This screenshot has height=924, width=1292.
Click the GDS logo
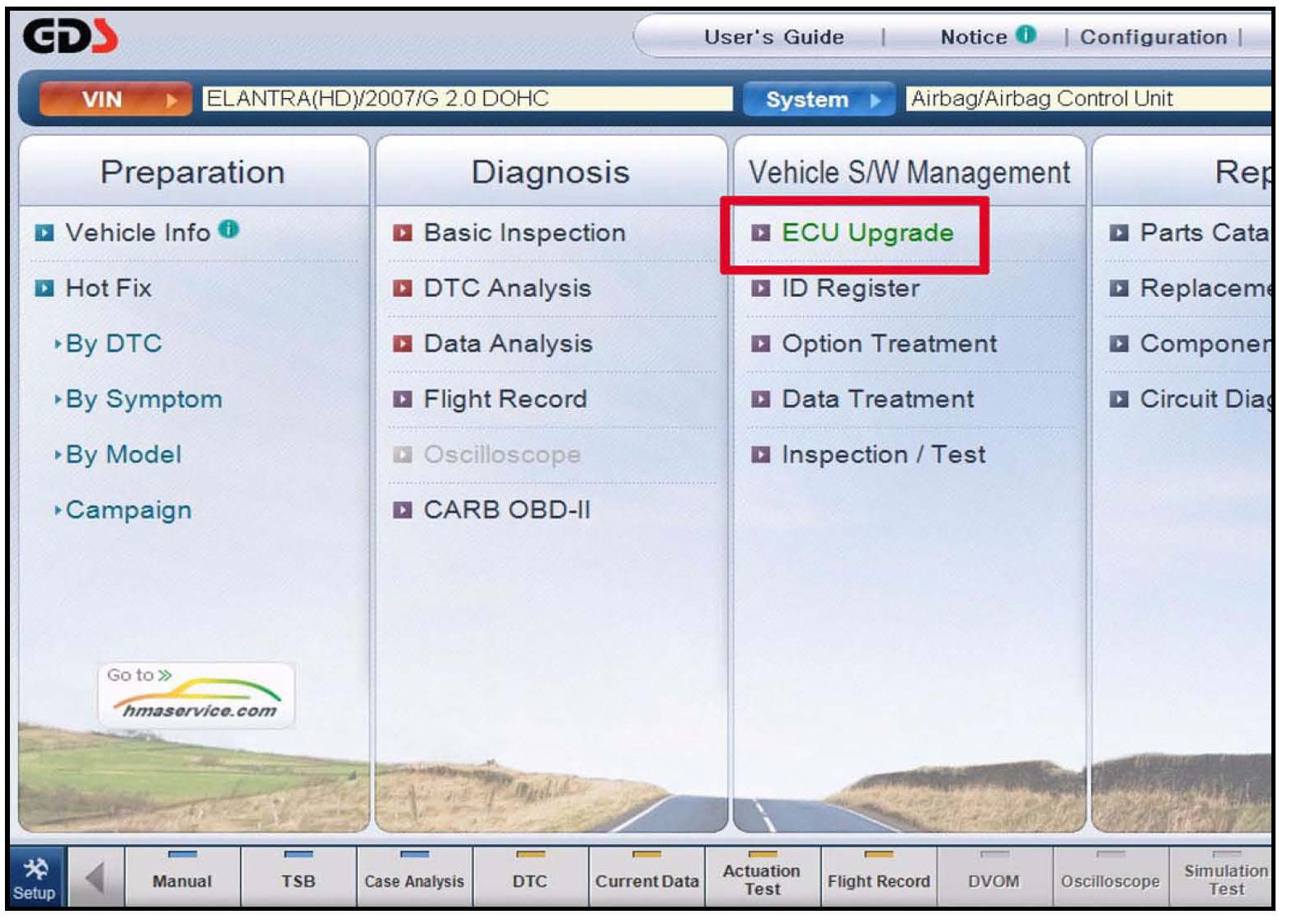(69, 37)
